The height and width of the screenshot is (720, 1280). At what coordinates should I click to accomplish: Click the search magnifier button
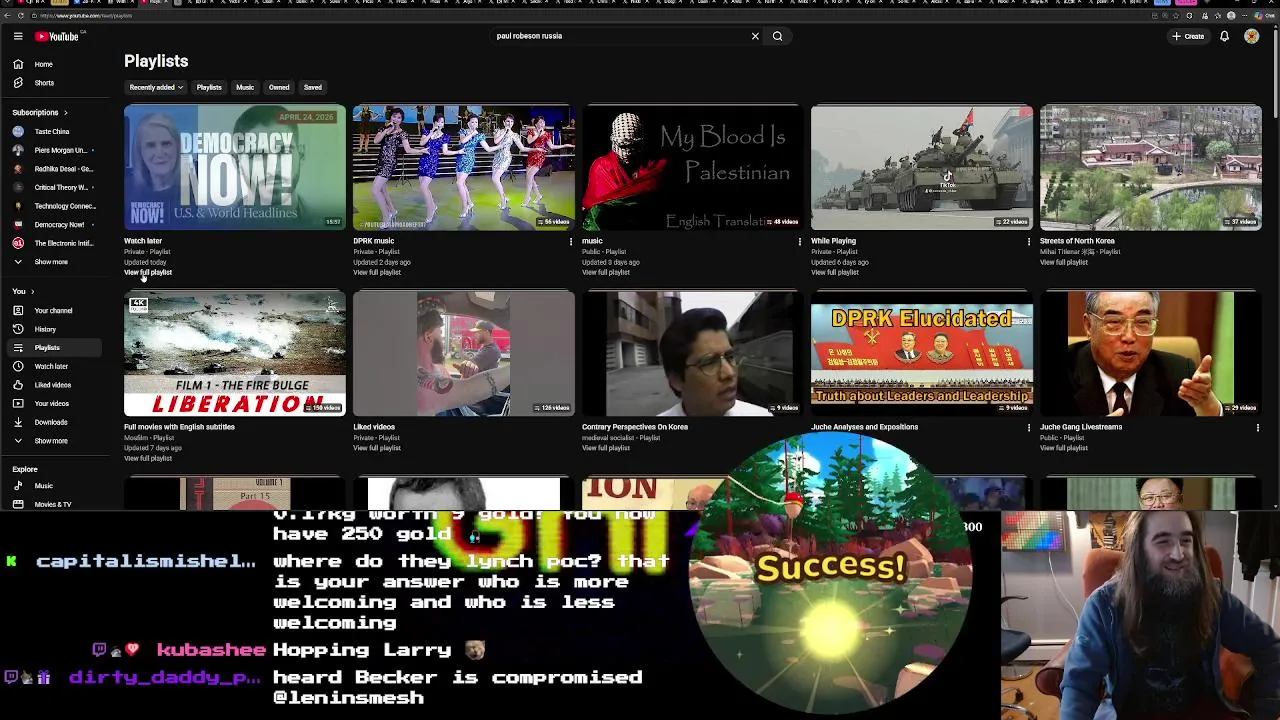coord(777,36)
